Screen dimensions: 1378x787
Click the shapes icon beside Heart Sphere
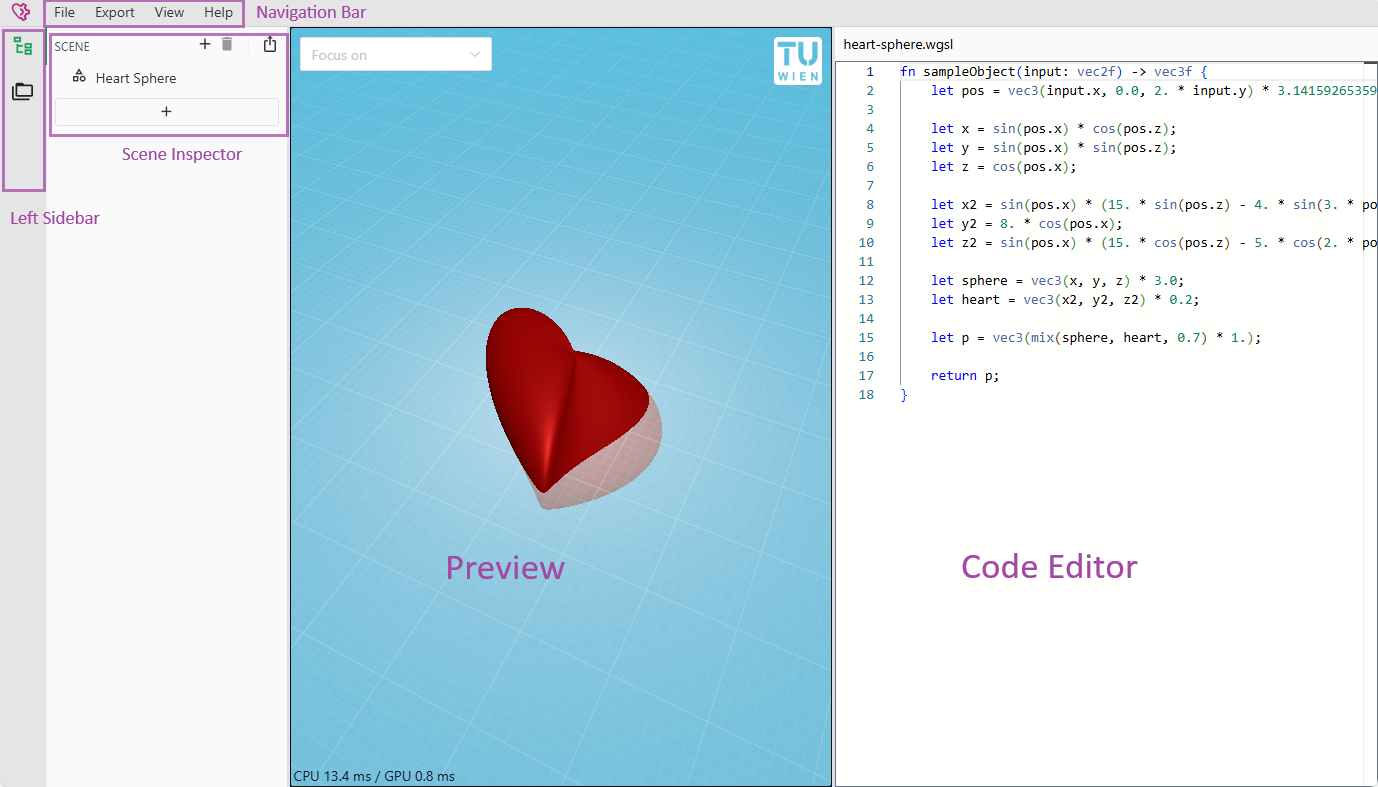coord(79,76)
